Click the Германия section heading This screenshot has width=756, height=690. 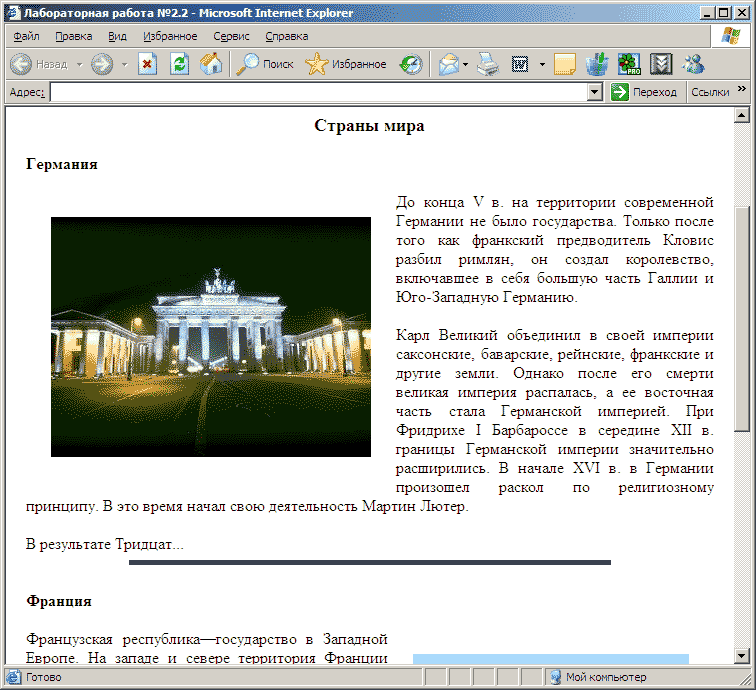(x=62, y=164)
